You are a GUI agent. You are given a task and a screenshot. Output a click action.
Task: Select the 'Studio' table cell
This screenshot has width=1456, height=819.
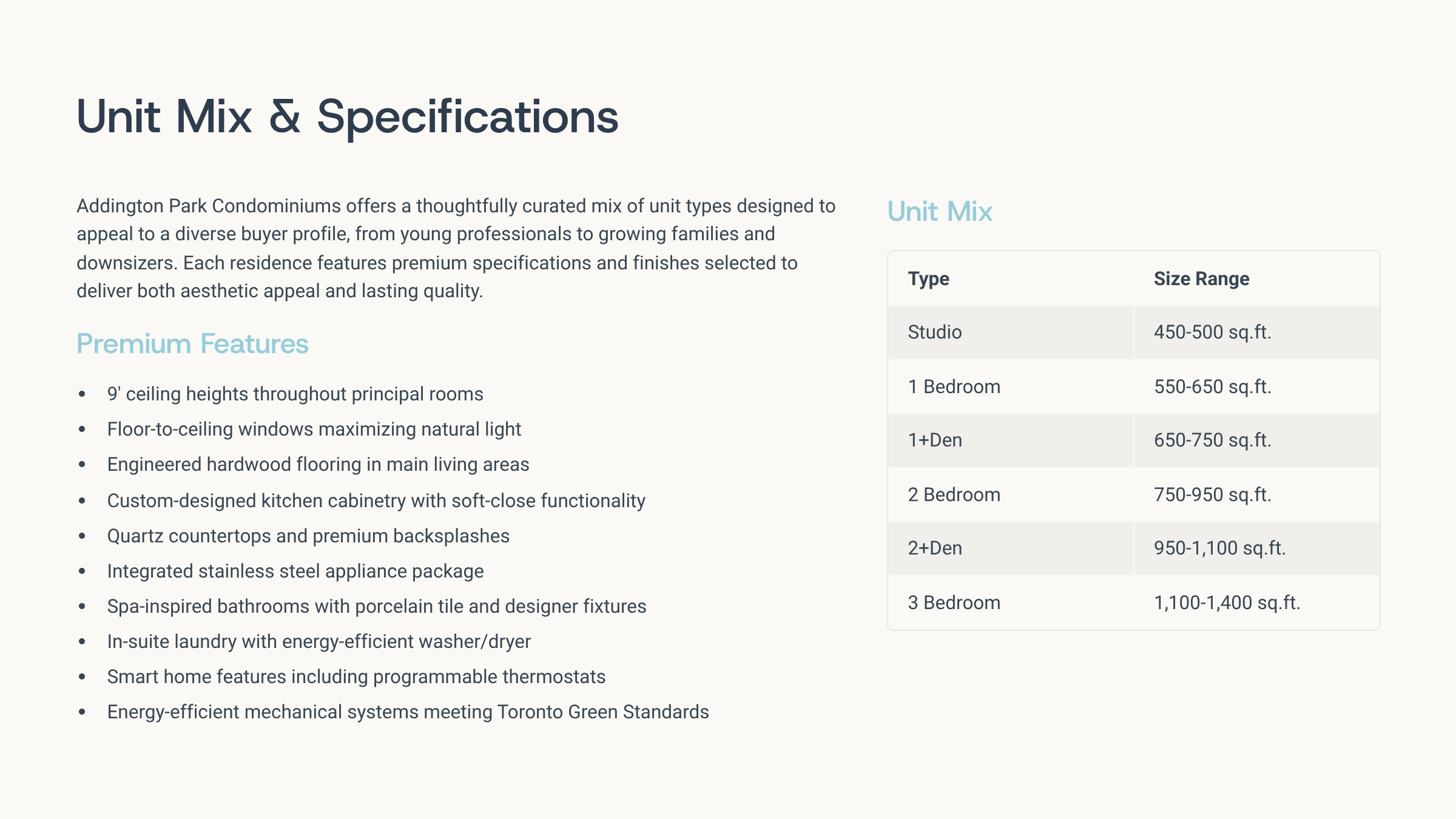(934, 332)
